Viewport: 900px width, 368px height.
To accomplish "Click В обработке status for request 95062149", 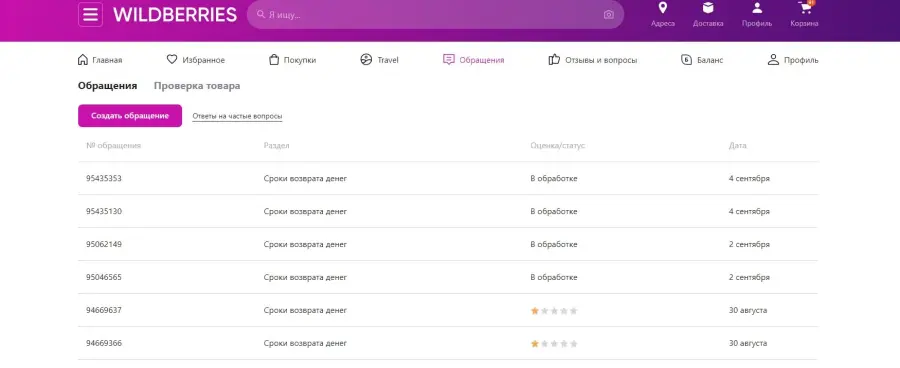I will click(554, 245).
